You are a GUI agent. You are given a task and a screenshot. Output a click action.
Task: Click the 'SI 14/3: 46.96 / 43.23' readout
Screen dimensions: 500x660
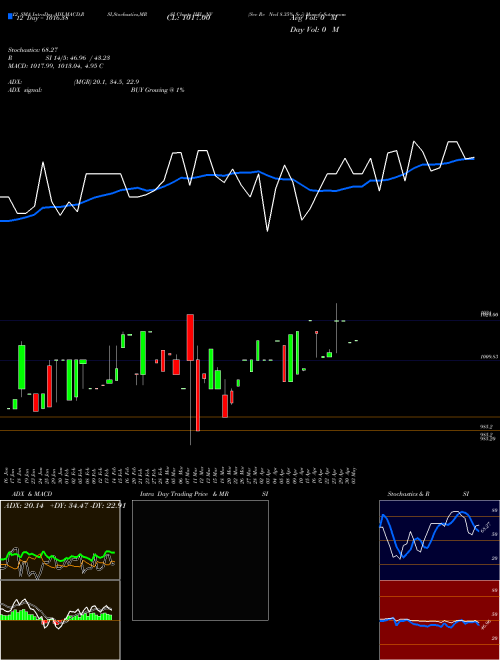(78, 58)
